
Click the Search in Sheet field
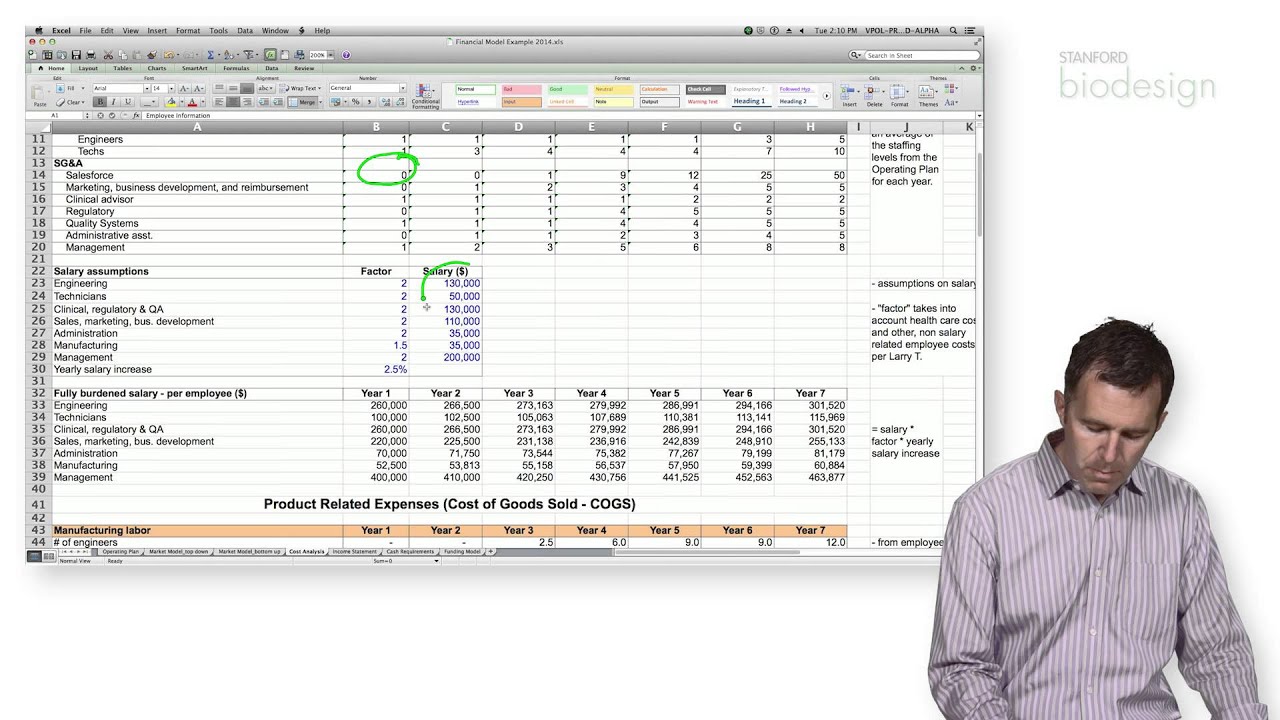tap(915, 55)
